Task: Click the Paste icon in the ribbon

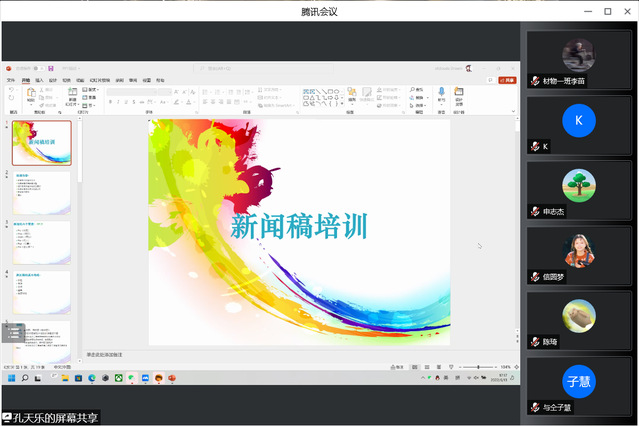Action: (30, 94)
